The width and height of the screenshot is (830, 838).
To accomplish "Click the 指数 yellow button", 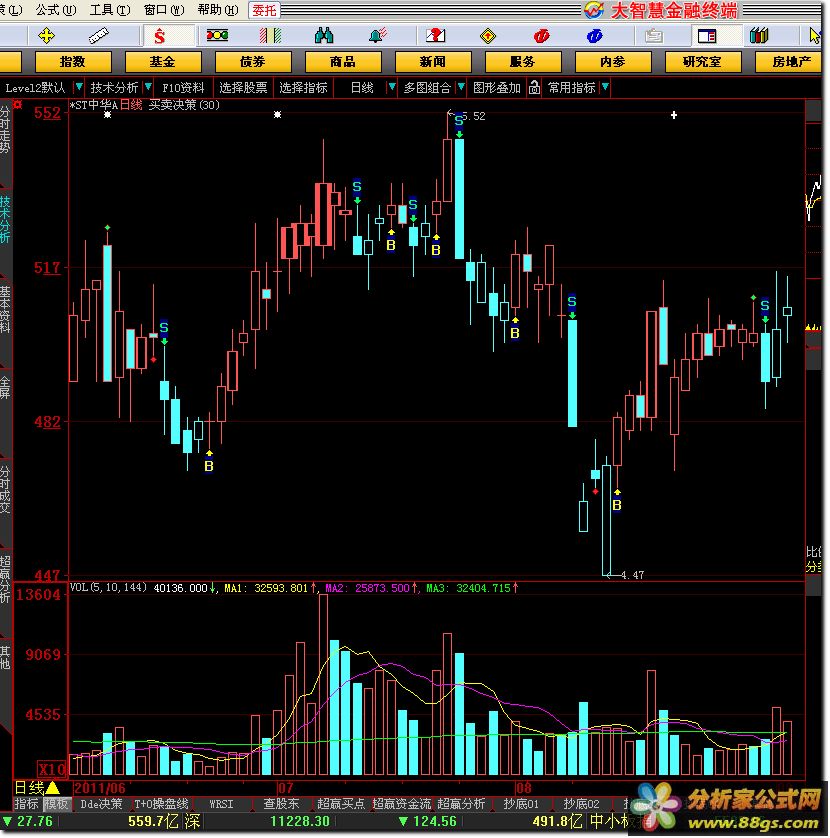I will 73,62.
